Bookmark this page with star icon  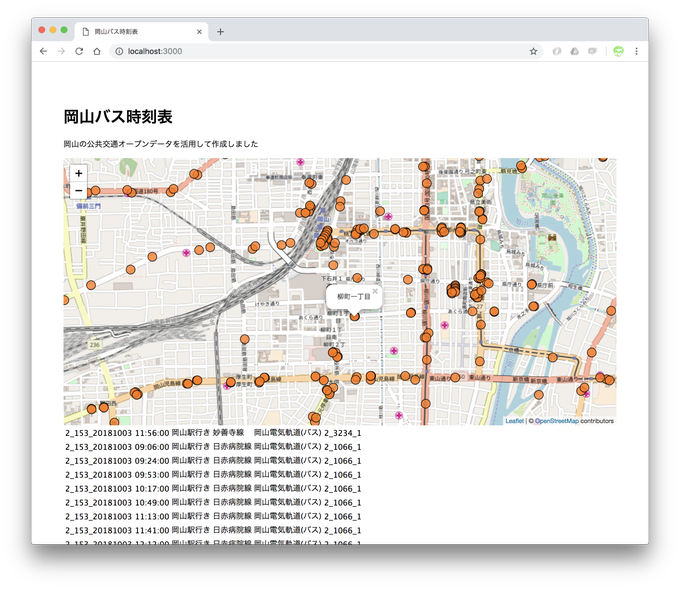533,51
